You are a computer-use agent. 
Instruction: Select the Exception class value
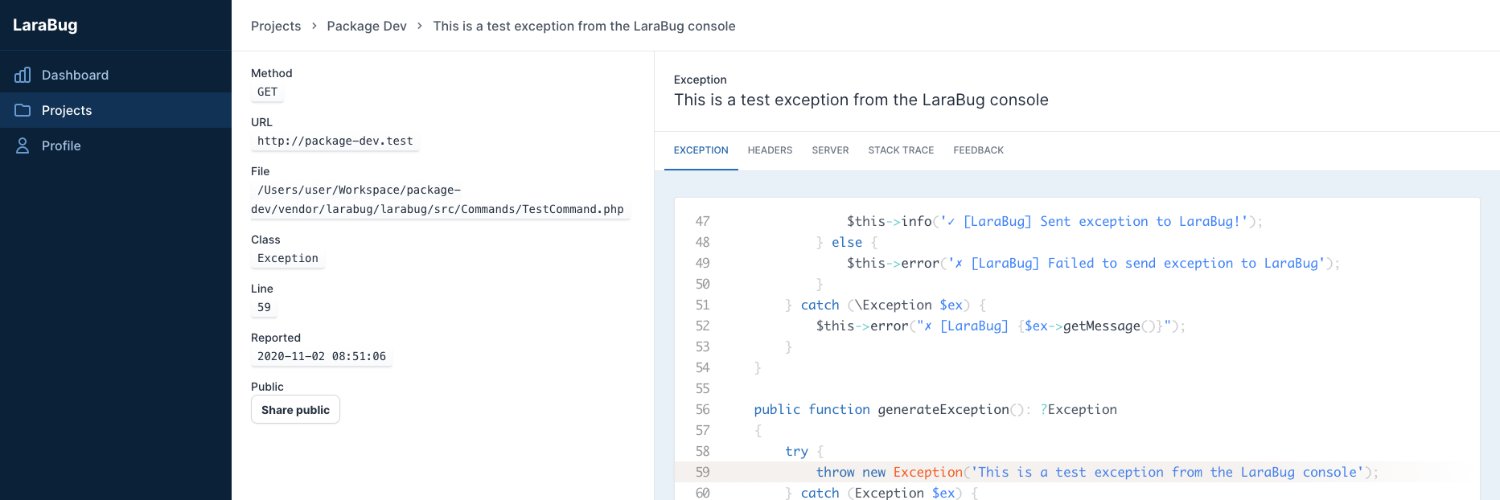[288, 258]
